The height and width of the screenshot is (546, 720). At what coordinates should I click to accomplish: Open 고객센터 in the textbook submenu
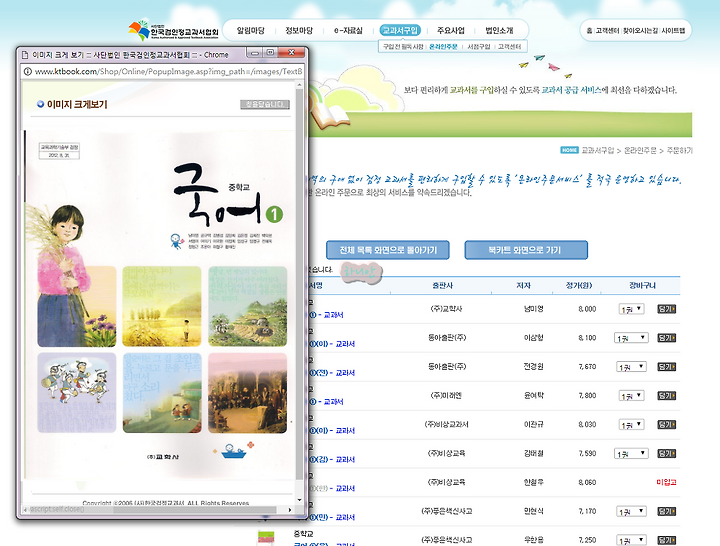click(x=509, y=47)
